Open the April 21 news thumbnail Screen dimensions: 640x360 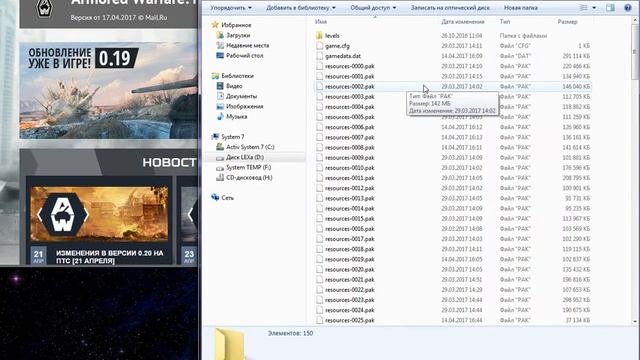(x=99, y=214)
